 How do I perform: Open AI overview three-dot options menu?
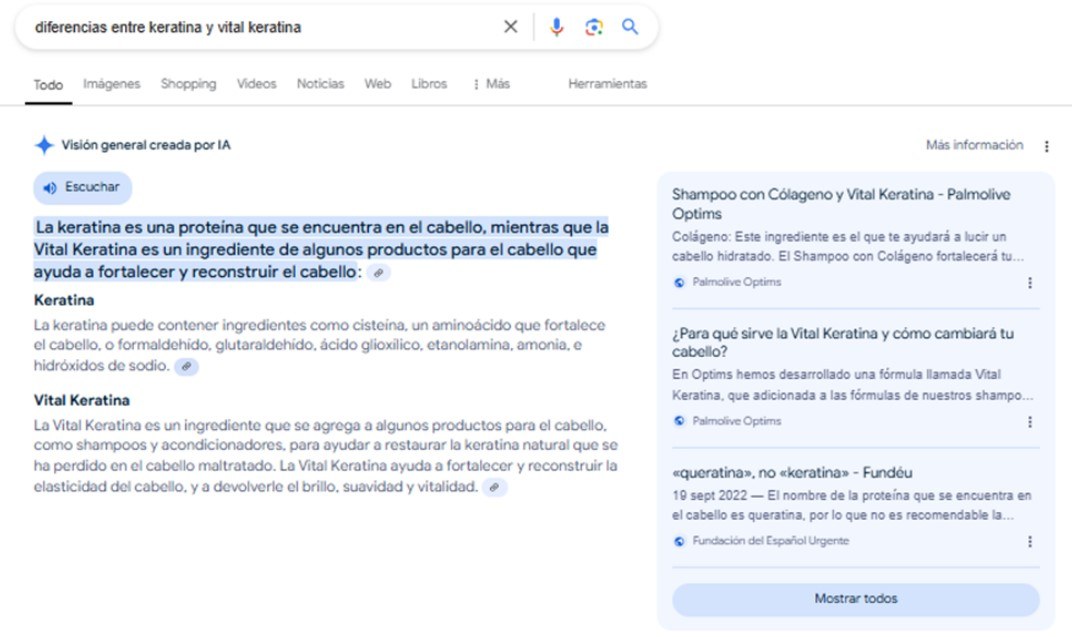pyautogui.click(x=1046, y=146)
